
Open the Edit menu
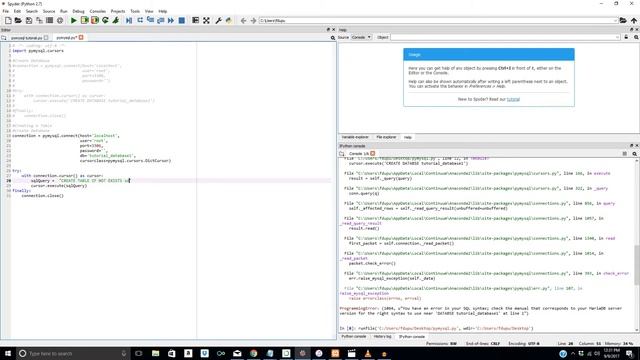pyautogui.click(x=17, y=11)
